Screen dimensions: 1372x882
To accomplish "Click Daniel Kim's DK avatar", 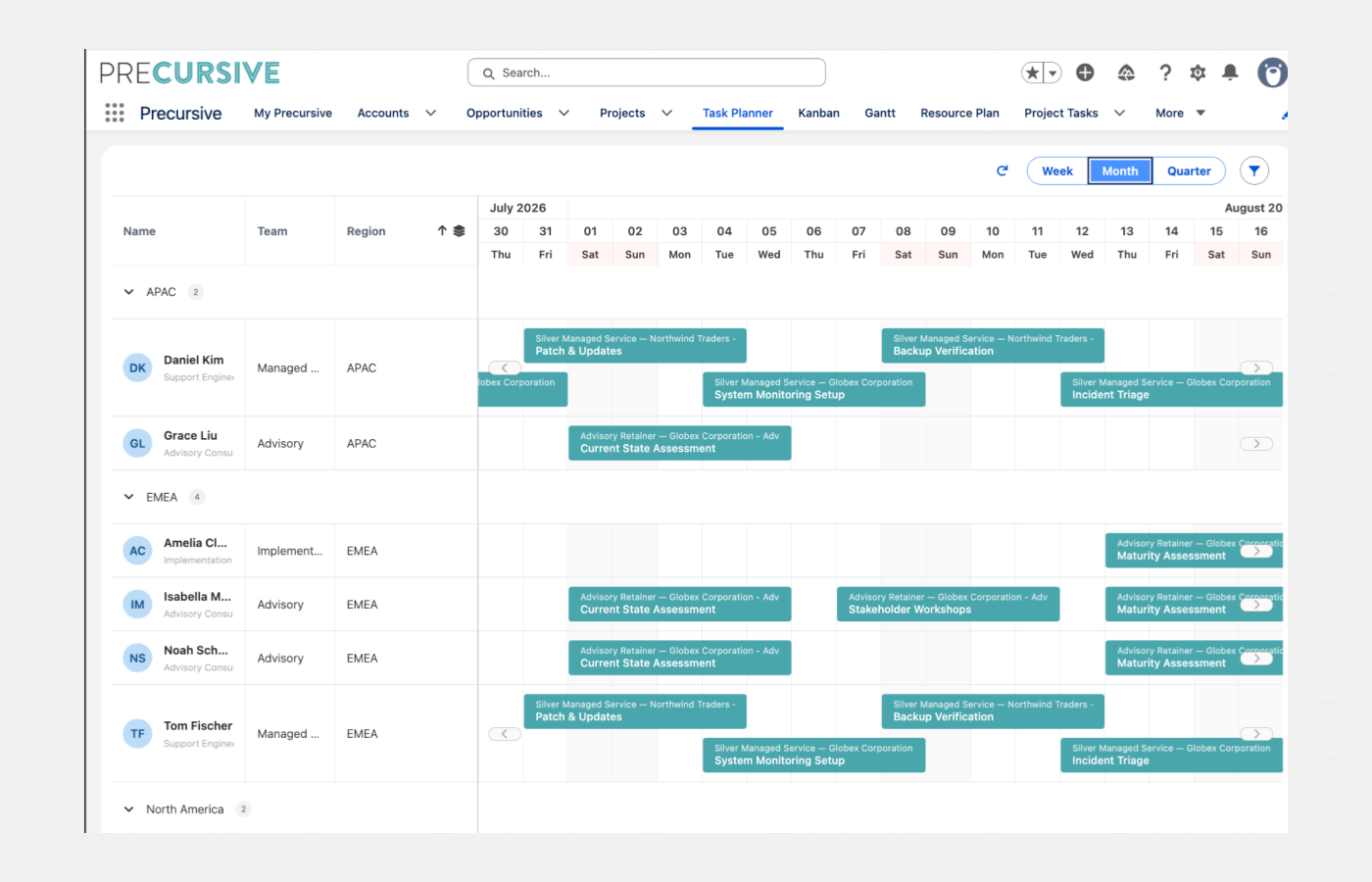I will [x=137, y=368].
